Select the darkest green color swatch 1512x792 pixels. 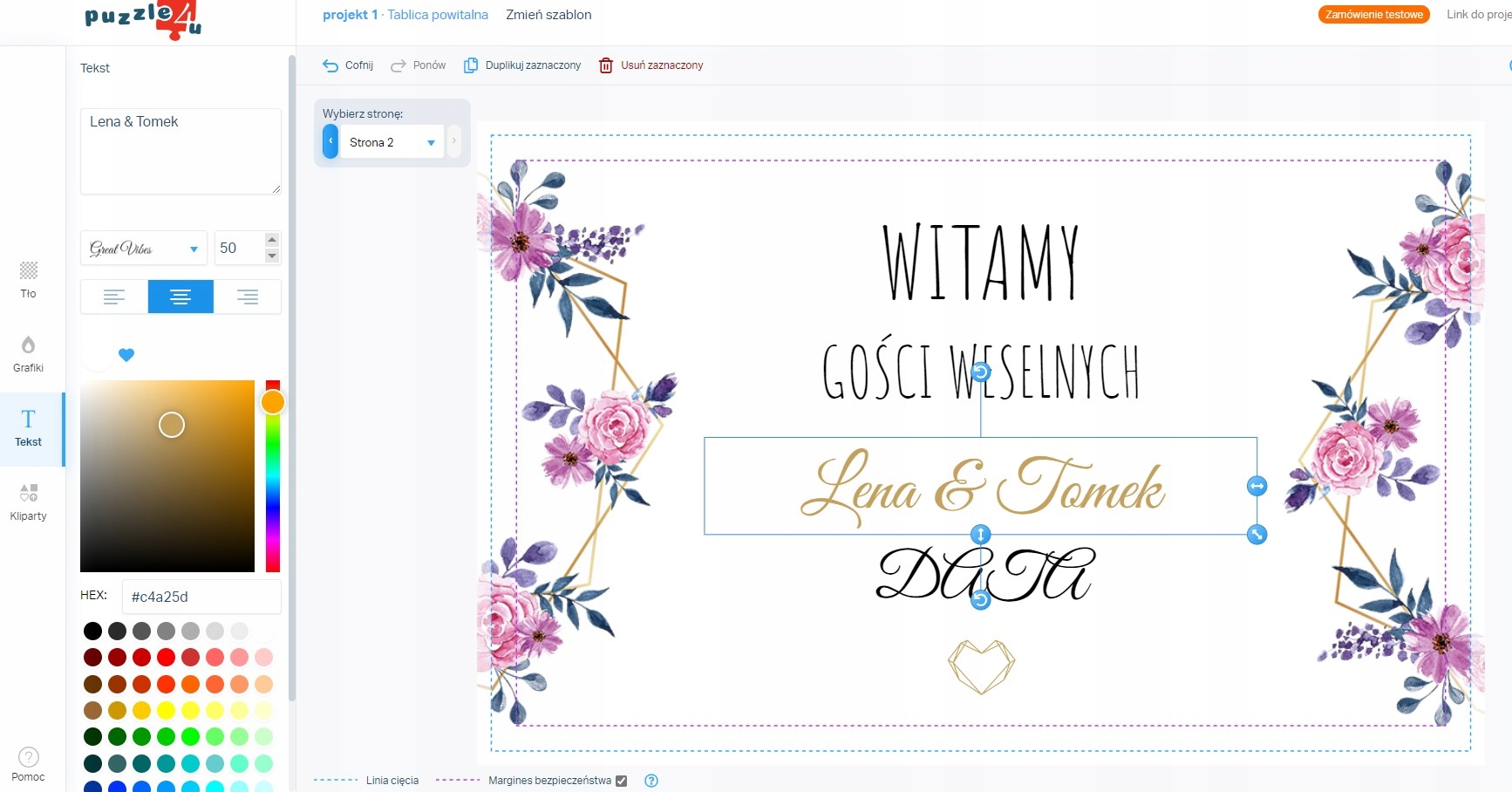point(92,737)
